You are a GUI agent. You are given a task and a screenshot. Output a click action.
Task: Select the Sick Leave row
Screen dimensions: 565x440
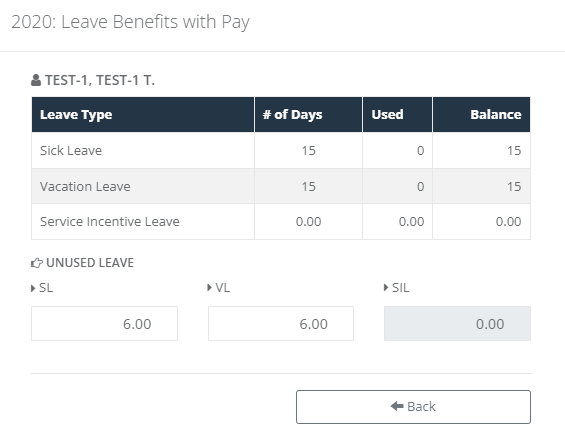point(281,150)
